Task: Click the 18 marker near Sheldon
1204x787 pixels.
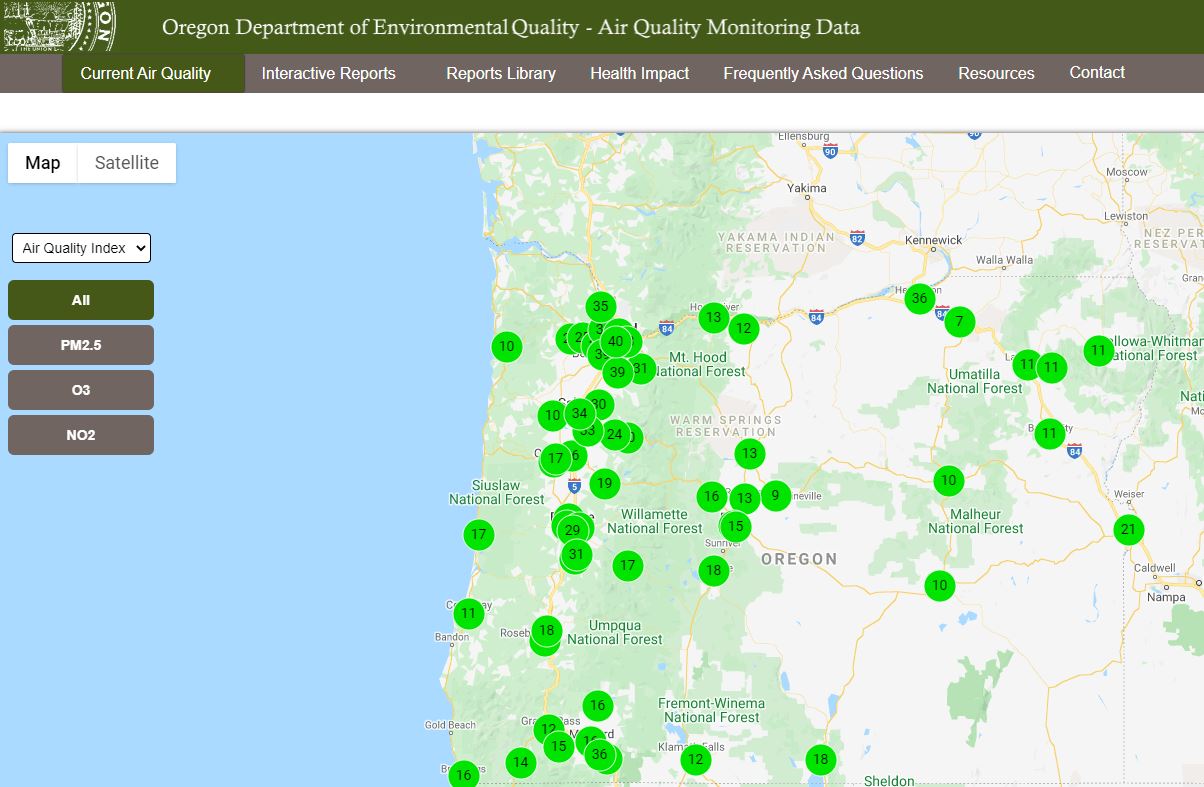Action: [x=821, y=759]
